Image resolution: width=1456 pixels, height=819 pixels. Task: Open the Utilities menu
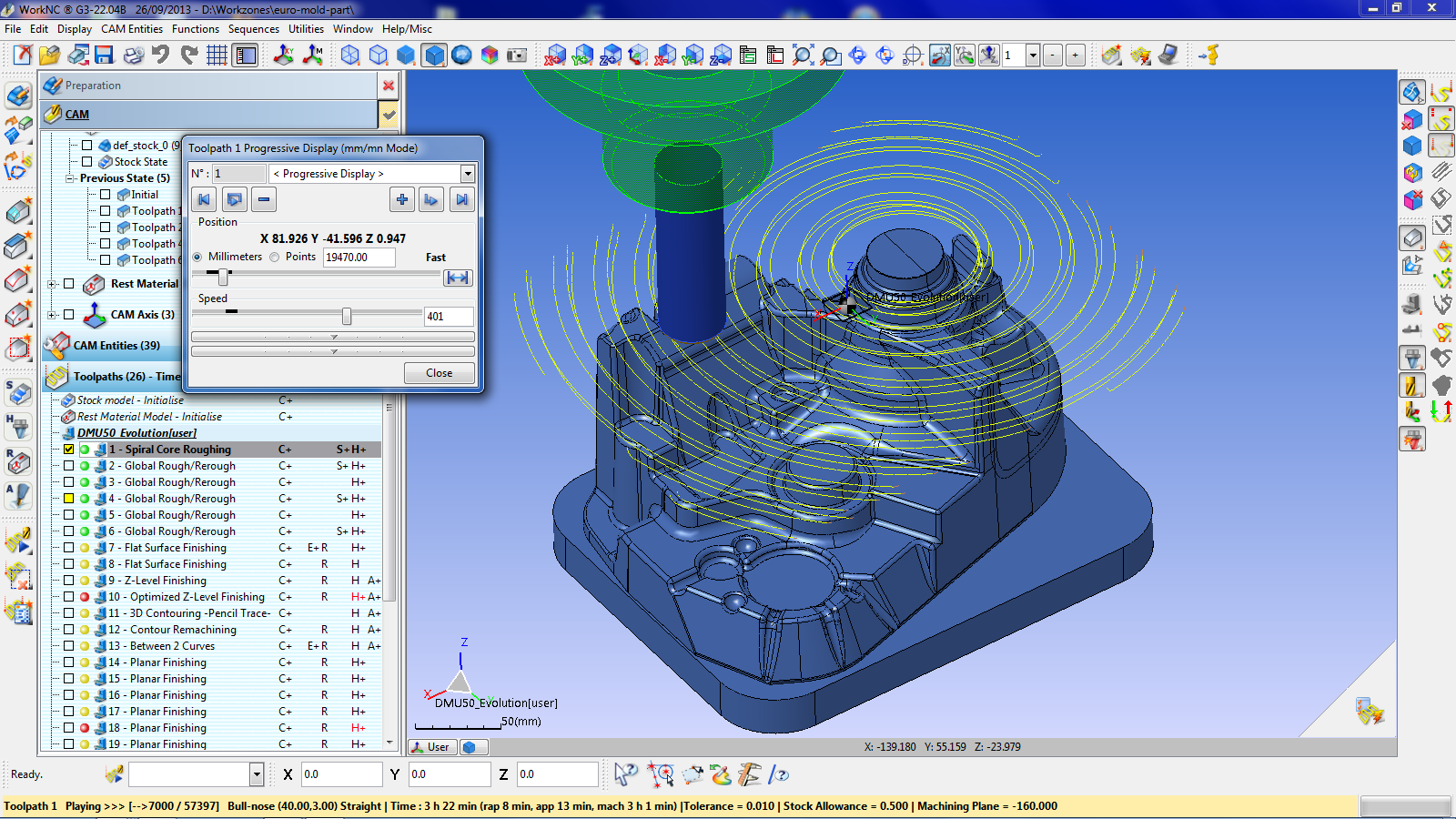point(306,29)
